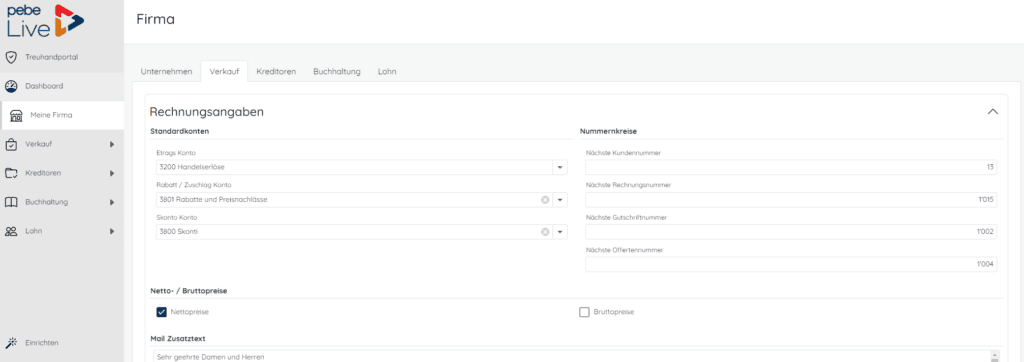Open Einrichten wizard wand icon

point(10,342)
